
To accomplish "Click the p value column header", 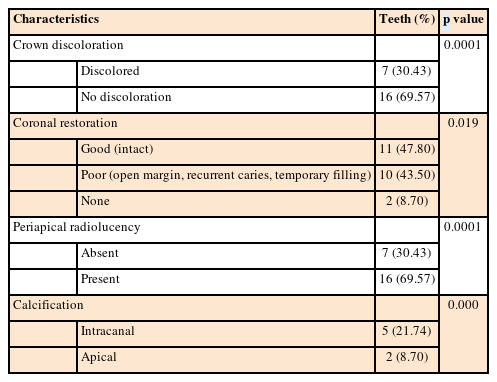I will 464,22.
